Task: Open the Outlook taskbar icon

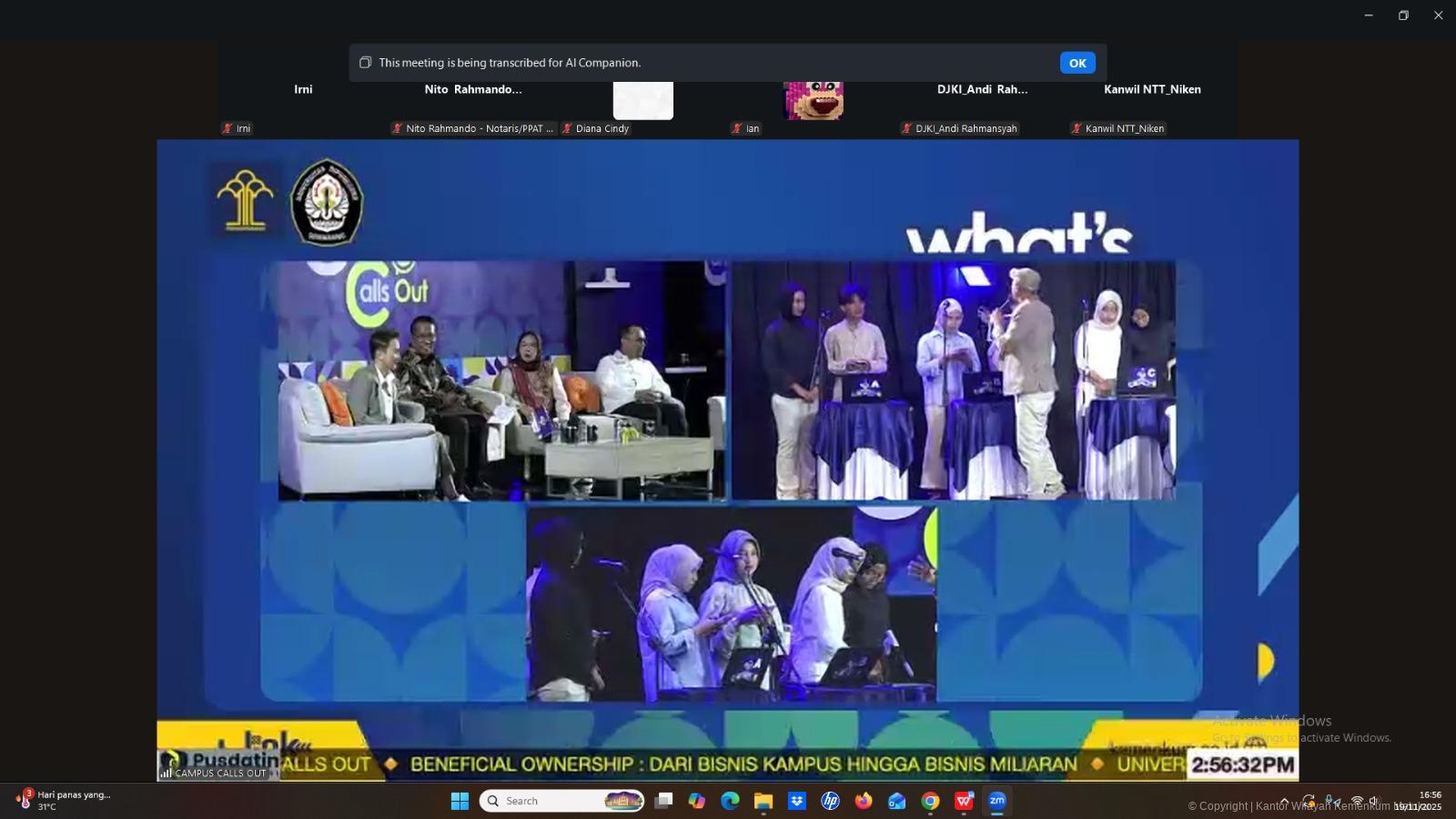Action: [897, 801]
